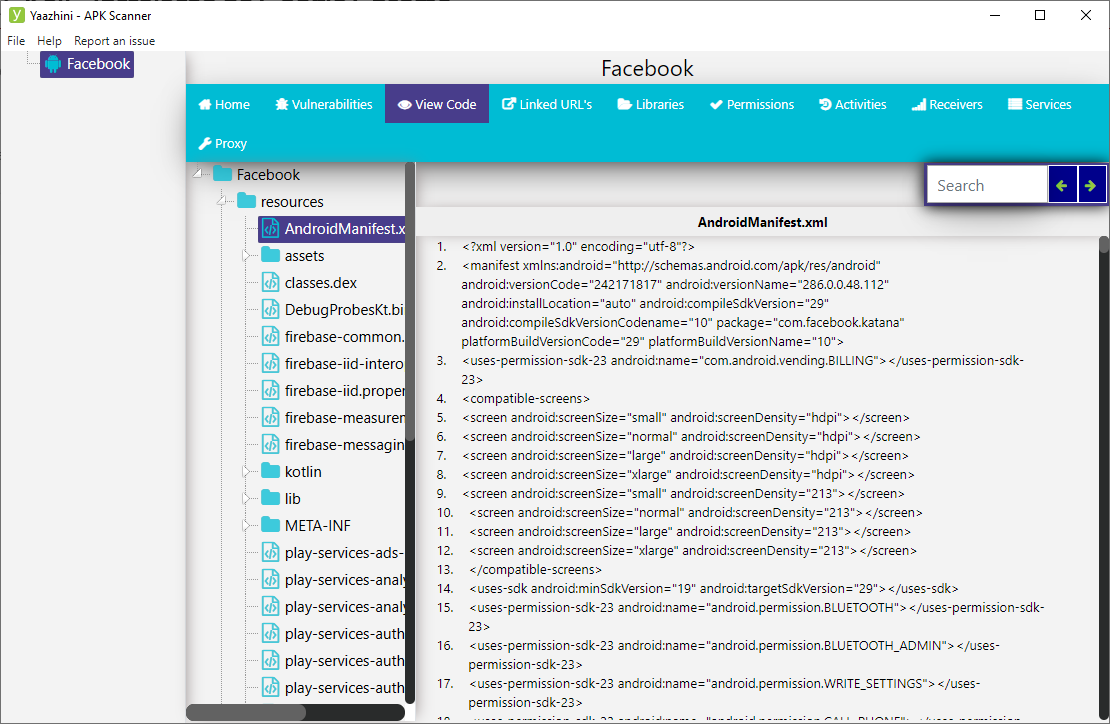
Task: Switch to the Home tab
Action: click(x=224, y=104)
